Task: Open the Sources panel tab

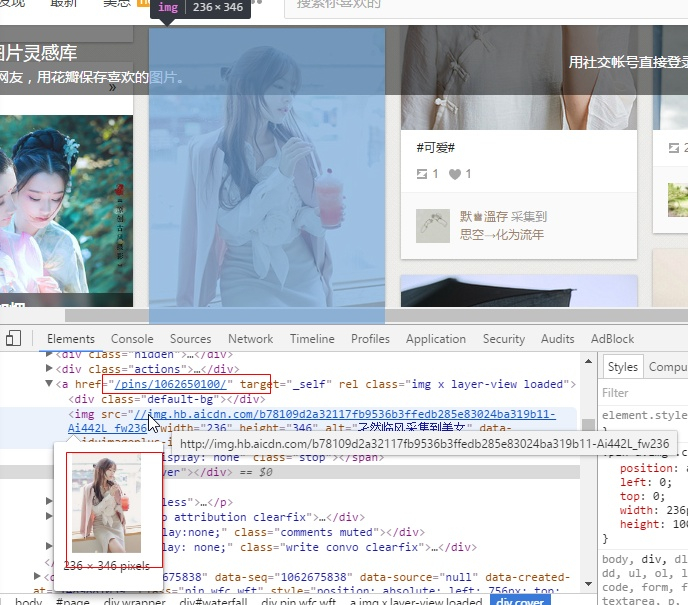Action: click(x=190, y=339)
